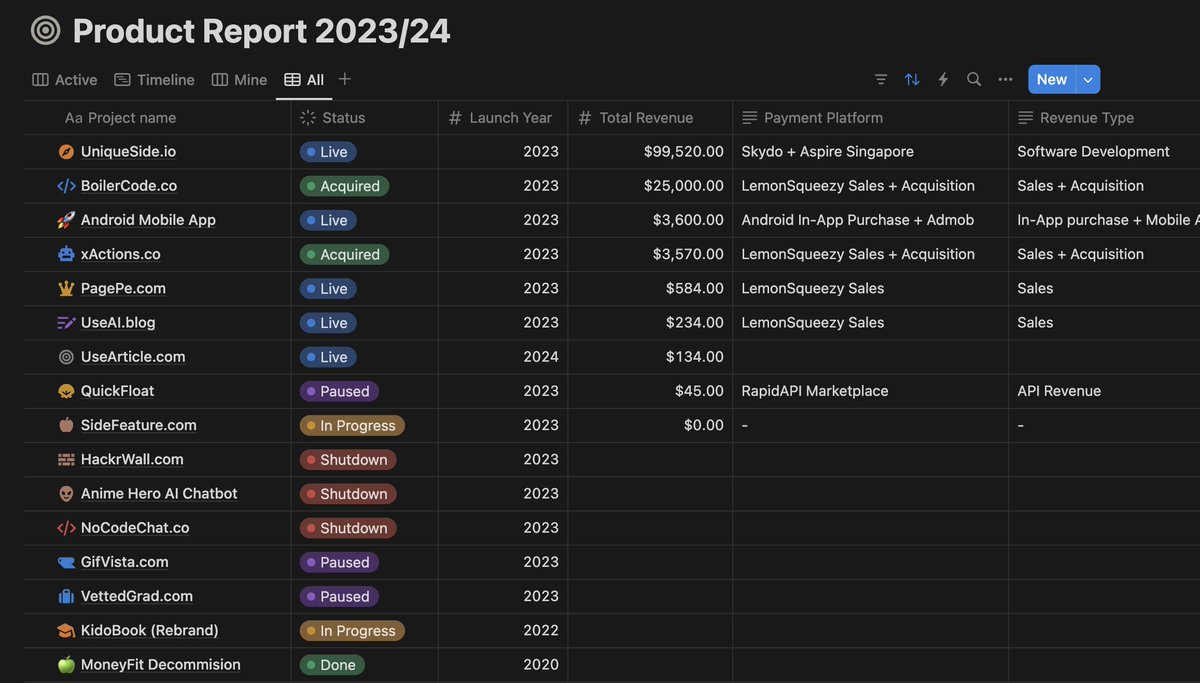Open the PagePe.com project page

point(123,288)
